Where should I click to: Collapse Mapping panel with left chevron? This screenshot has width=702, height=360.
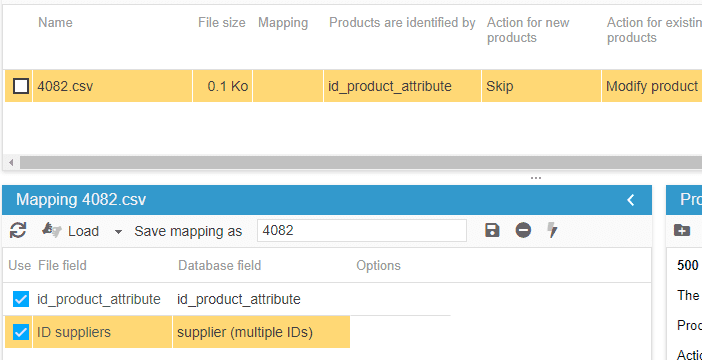point(631,200)
